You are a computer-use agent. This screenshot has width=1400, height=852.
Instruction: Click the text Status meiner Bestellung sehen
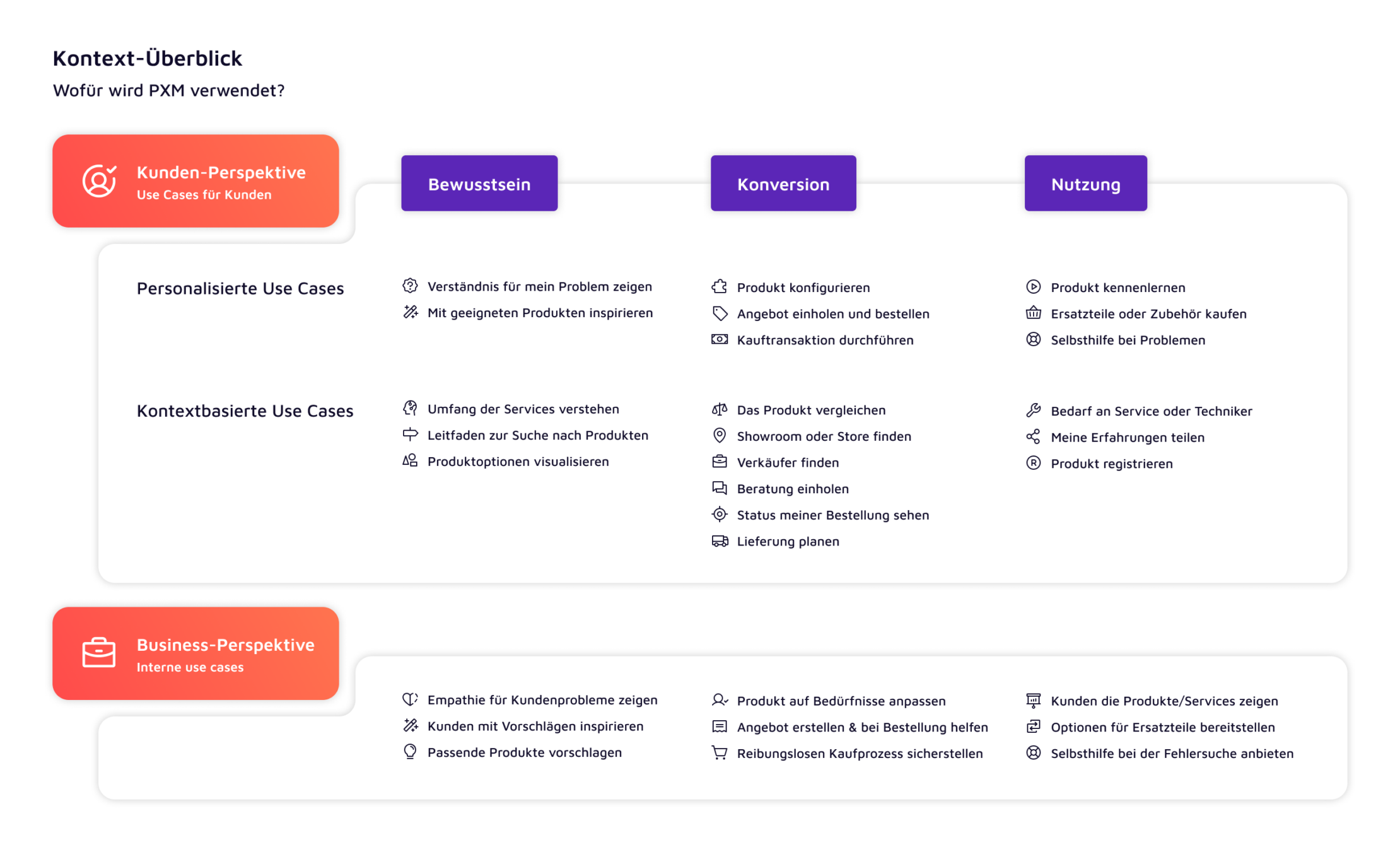point(832,515)
